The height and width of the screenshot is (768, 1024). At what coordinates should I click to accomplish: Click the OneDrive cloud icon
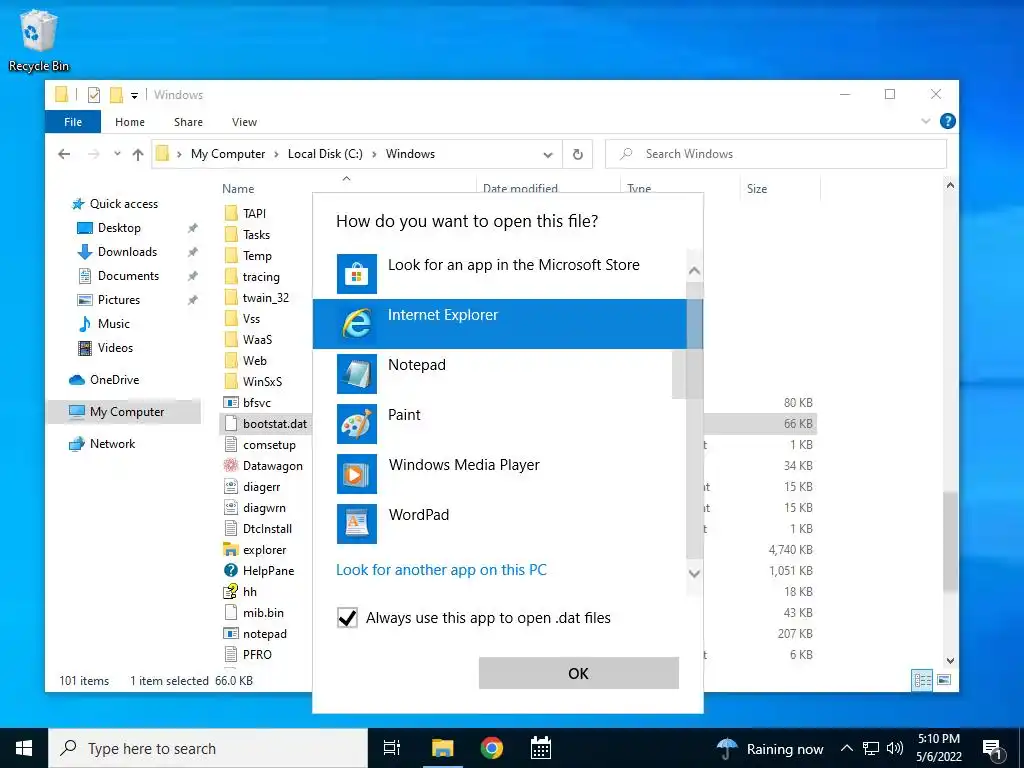[77, 379]
